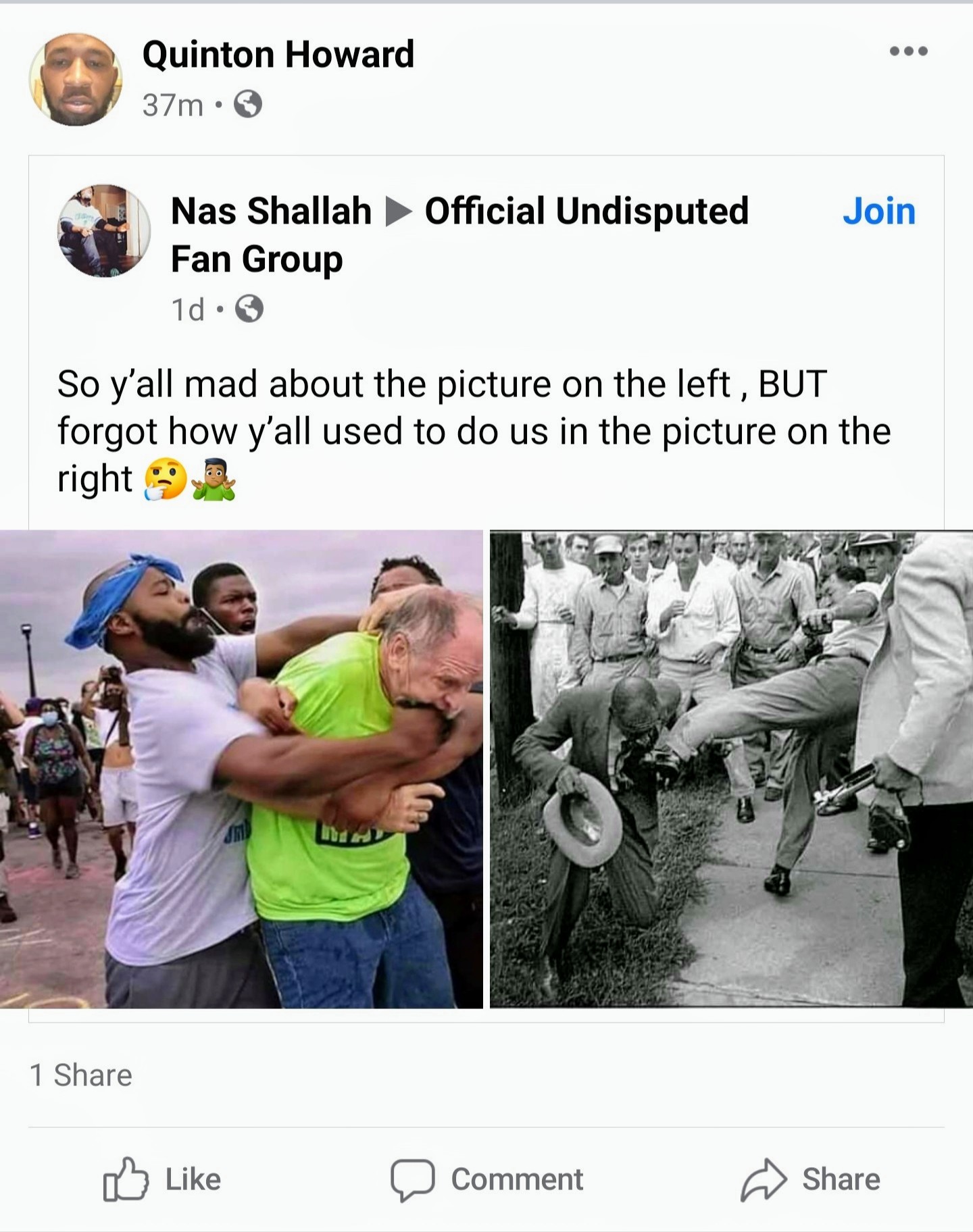
Task: Click Nas Shallah's profile picture
Action: point(103,230)
